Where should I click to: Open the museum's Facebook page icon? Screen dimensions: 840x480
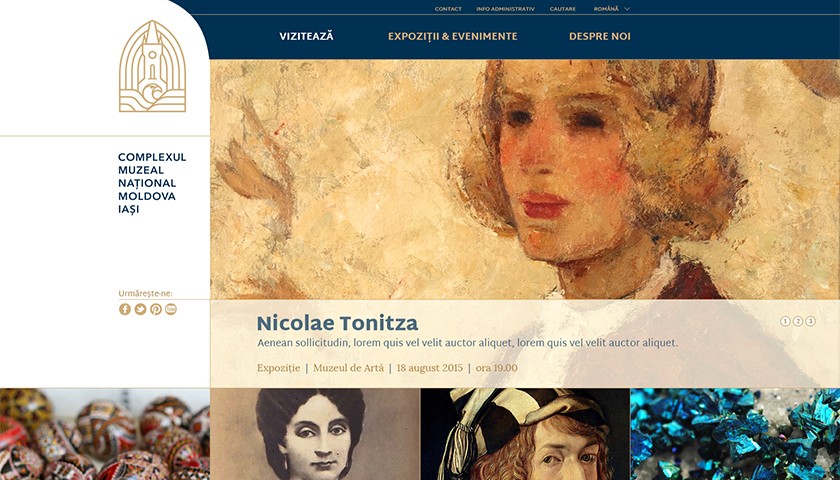(125, 309)
